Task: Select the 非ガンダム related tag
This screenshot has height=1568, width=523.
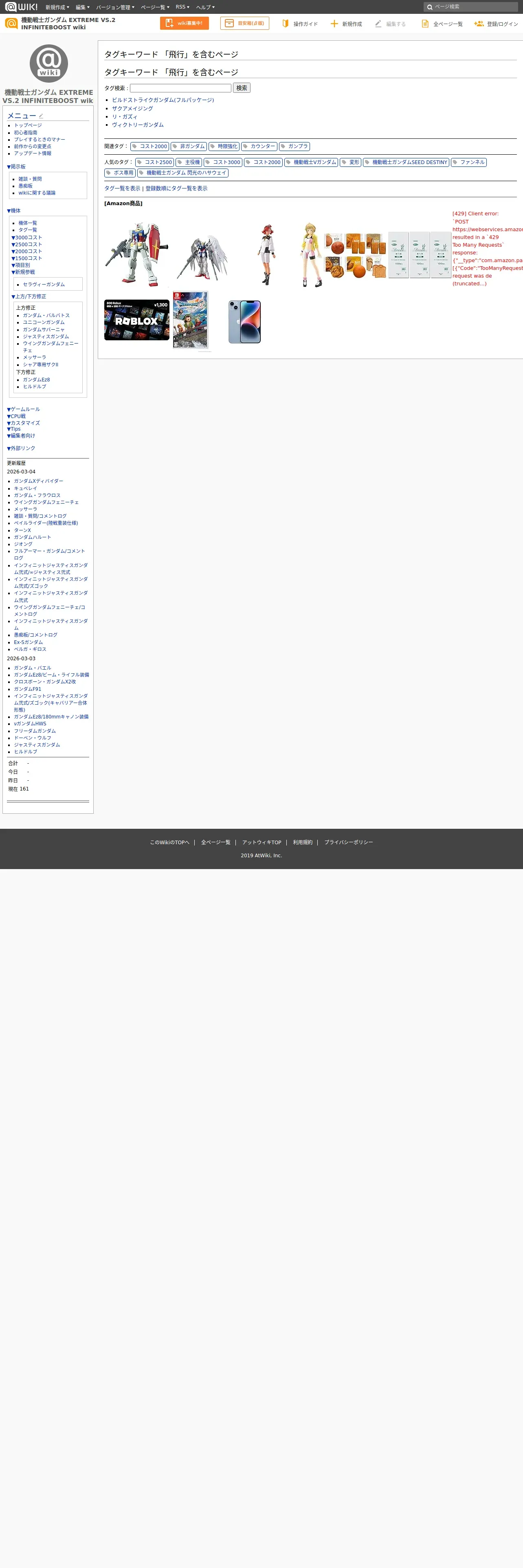Action: [189, 146]
